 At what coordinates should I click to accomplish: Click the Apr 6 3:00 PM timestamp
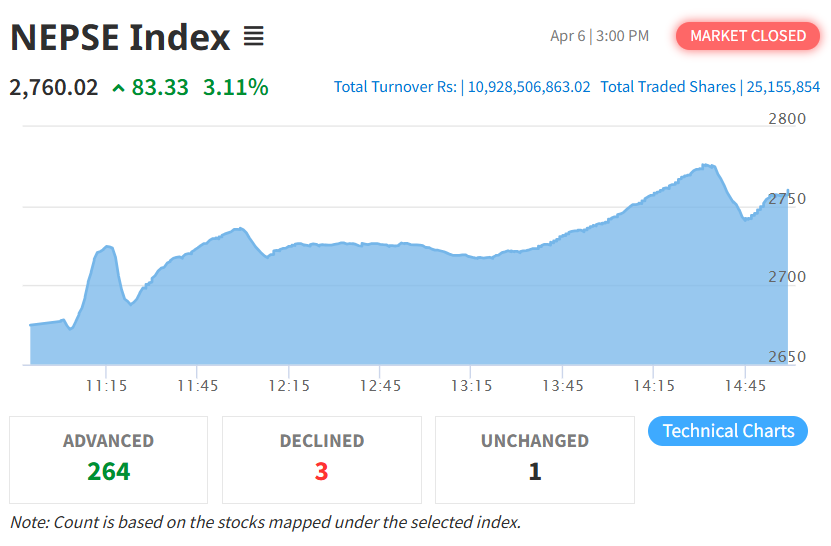pos(599,36)
